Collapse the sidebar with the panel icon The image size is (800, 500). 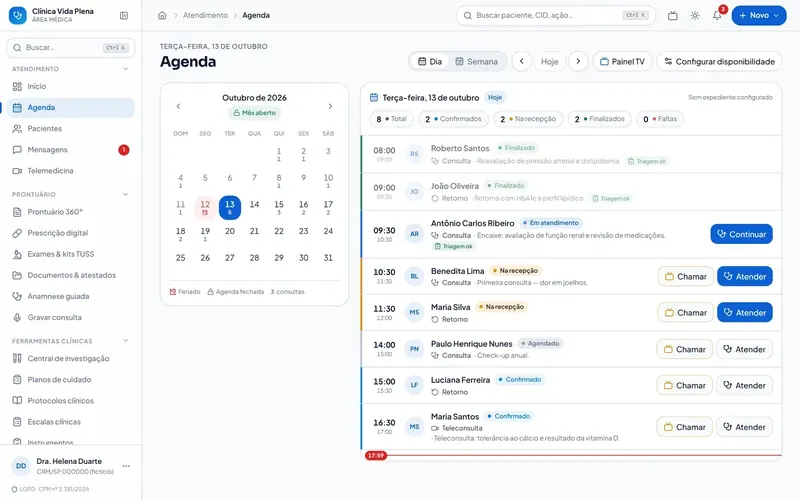(123, 15)
